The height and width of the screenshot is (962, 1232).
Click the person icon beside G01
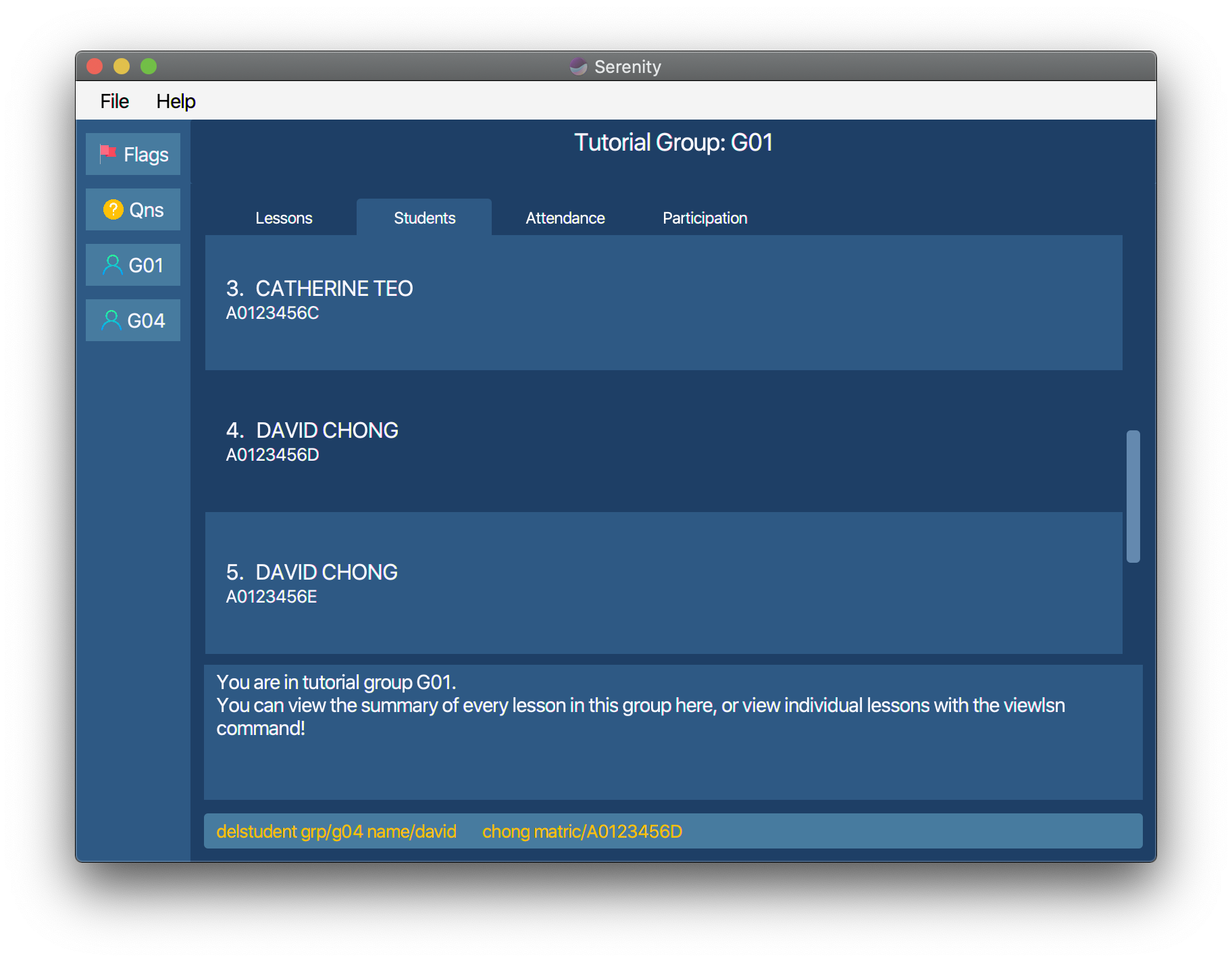click(x=112, y=265)
